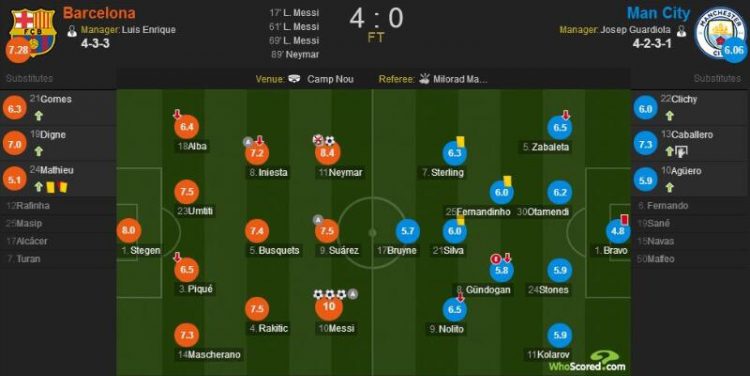Click the whistle icon beside Referee
750x376 pixels.
click(424, 78)
